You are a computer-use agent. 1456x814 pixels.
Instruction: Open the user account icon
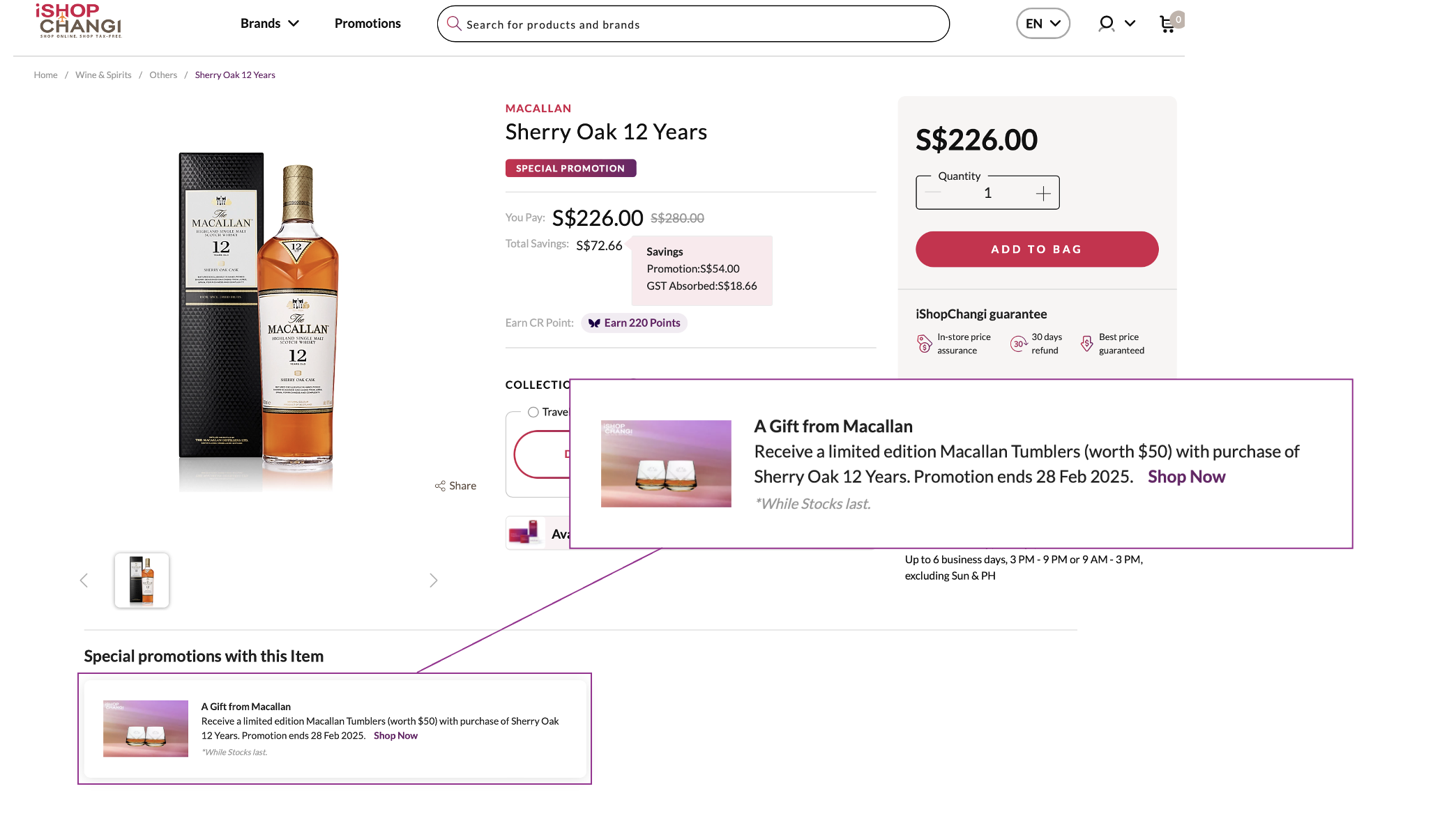pos(1106,24)
